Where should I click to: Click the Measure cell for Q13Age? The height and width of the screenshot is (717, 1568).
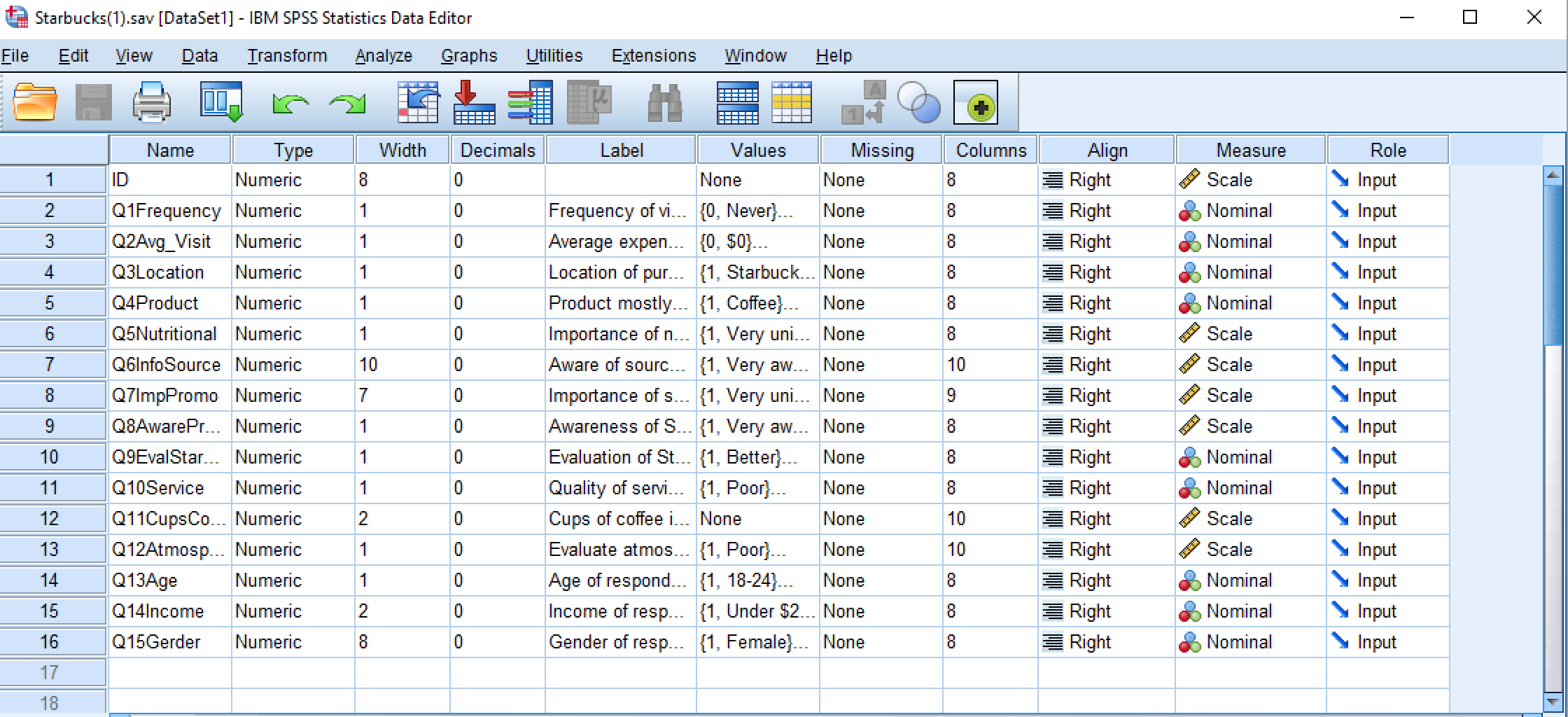1251,580
